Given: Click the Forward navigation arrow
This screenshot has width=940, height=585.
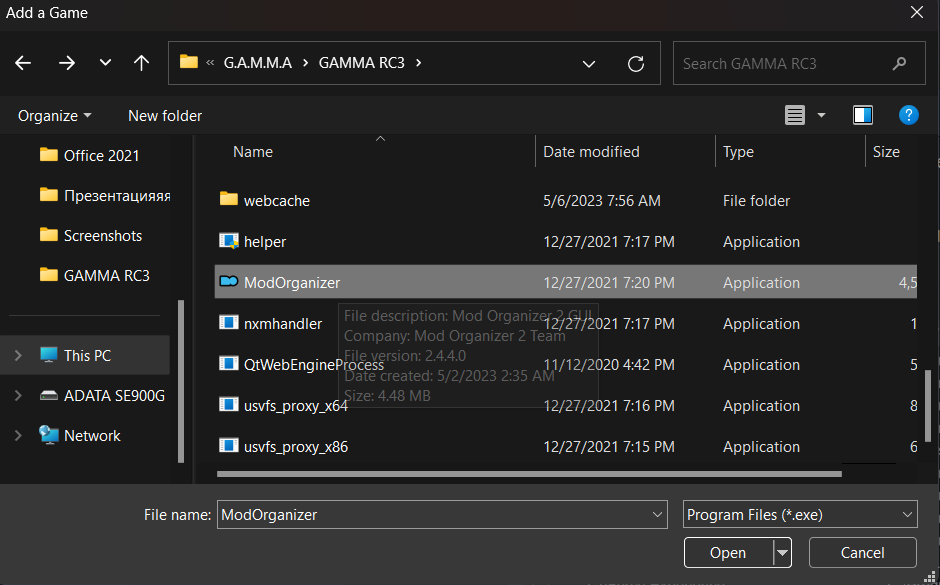Looking at the screenshot, I should click(x=67, y=63).
